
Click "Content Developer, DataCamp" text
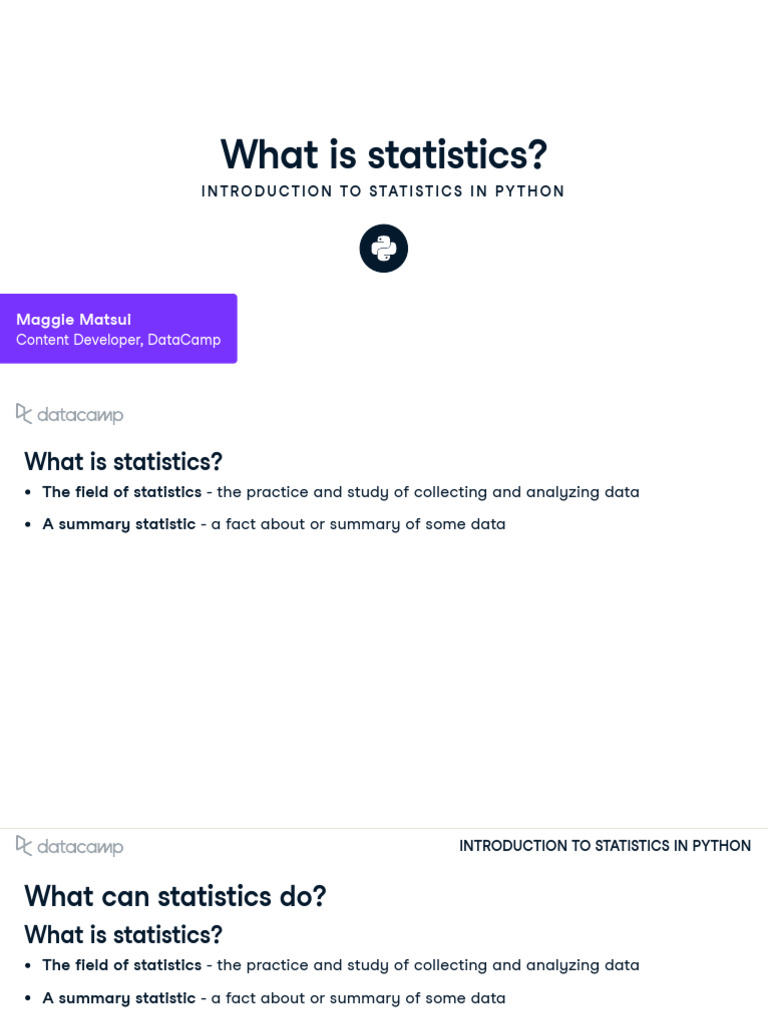[x=118, y=340]
